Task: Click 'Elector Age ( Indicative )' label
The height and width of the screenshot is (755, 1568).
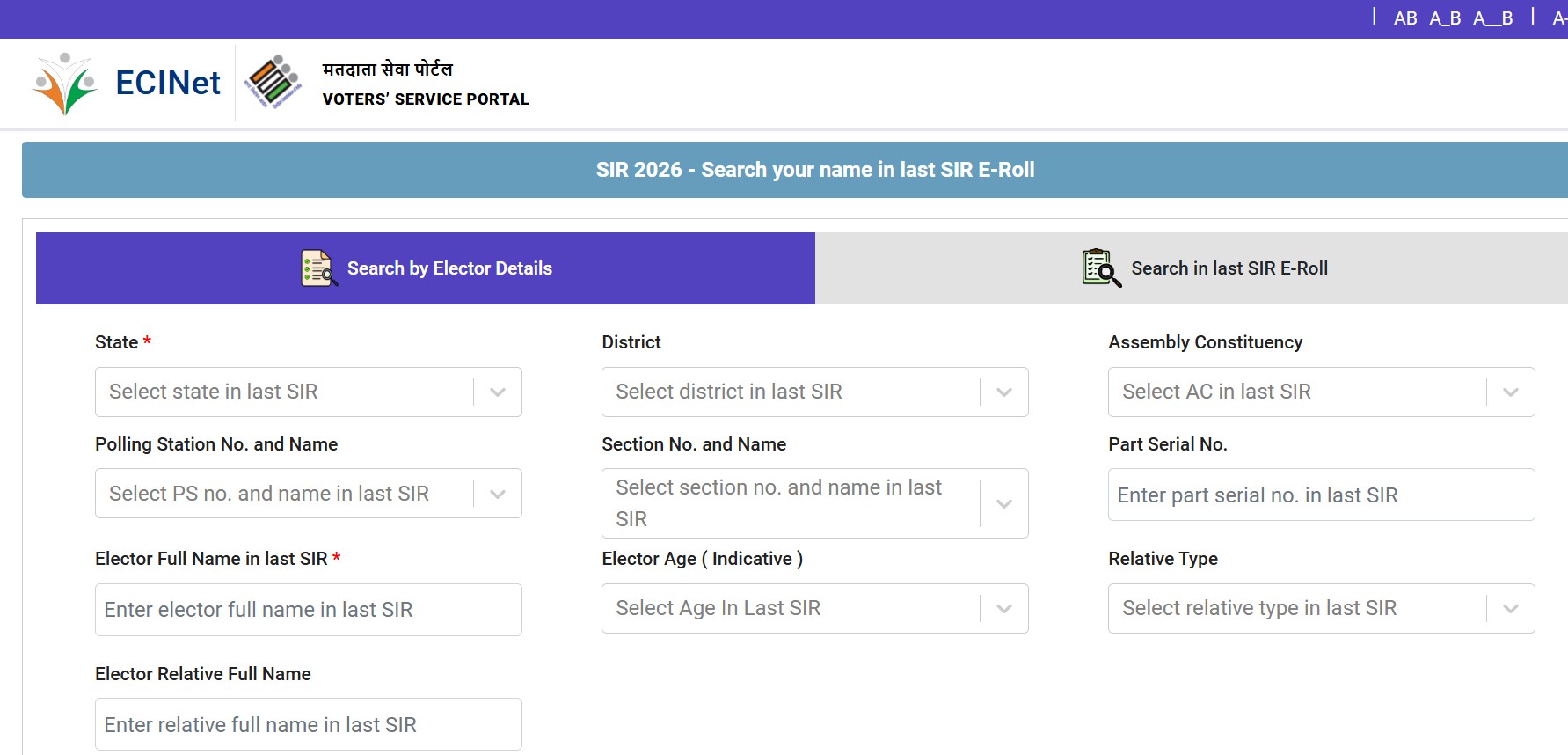Action: (x=702, y=559)
